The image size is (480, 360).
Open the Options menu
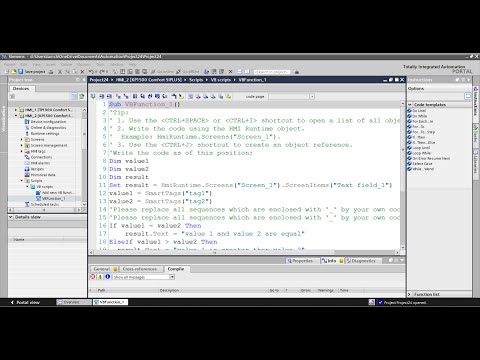84,64
